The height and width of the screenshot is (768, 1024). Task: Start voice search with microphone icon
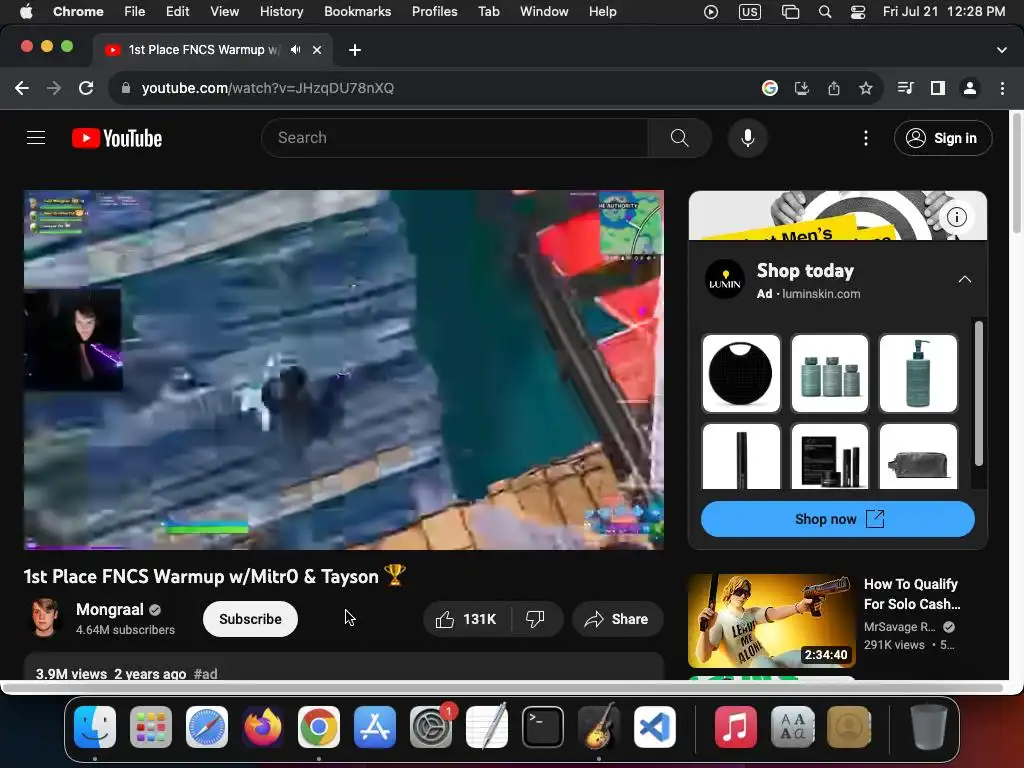click(x=748, y=138)
